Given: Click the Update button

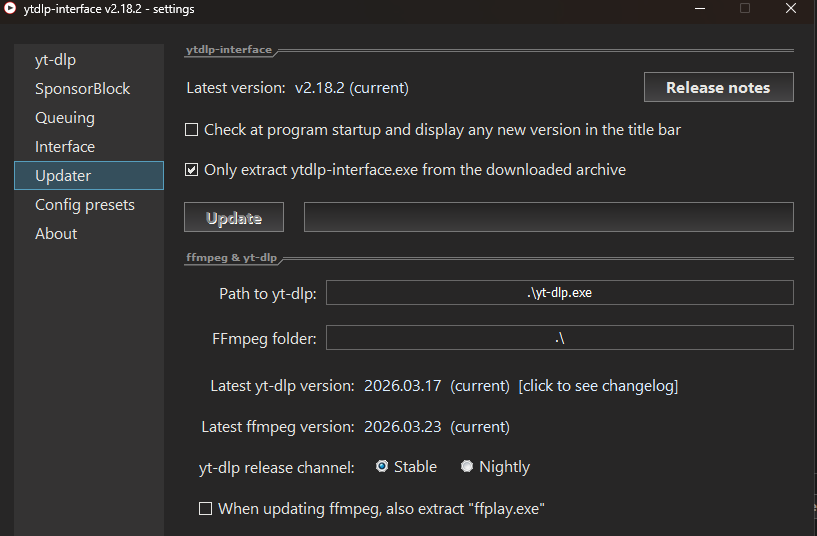Looking at the screenshot, I should point(234,217).
